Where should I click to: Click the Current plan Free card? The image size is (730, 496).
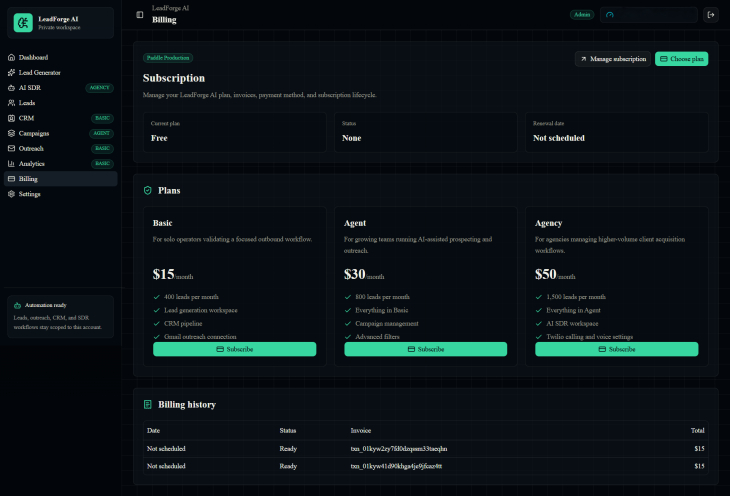(x=235, y=132)
